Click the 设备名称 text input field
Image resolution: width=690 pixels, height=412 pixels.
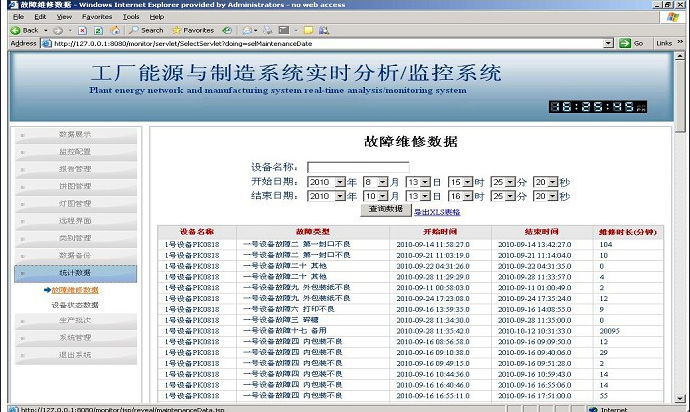(358, 167)
